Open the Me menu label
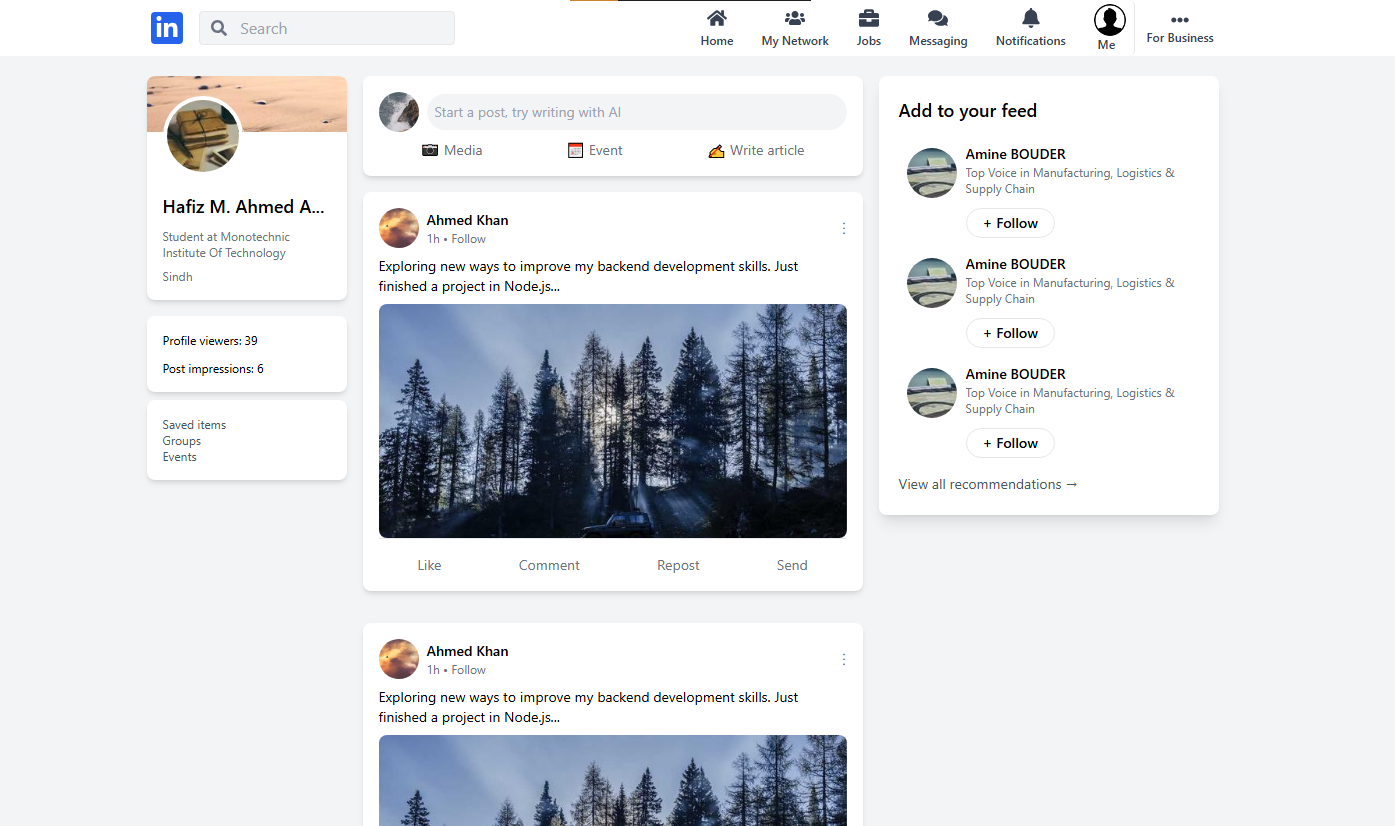 [x=1106, y=45]
